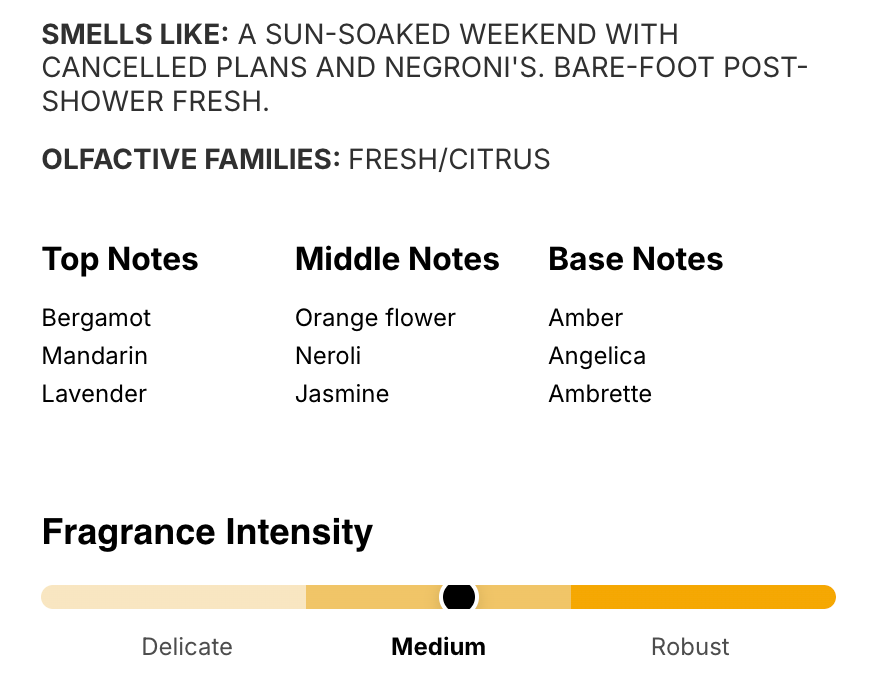Viewport: 888px width, 696px height.
Task: Click the Top Notes heading
Action: [120, 259]
